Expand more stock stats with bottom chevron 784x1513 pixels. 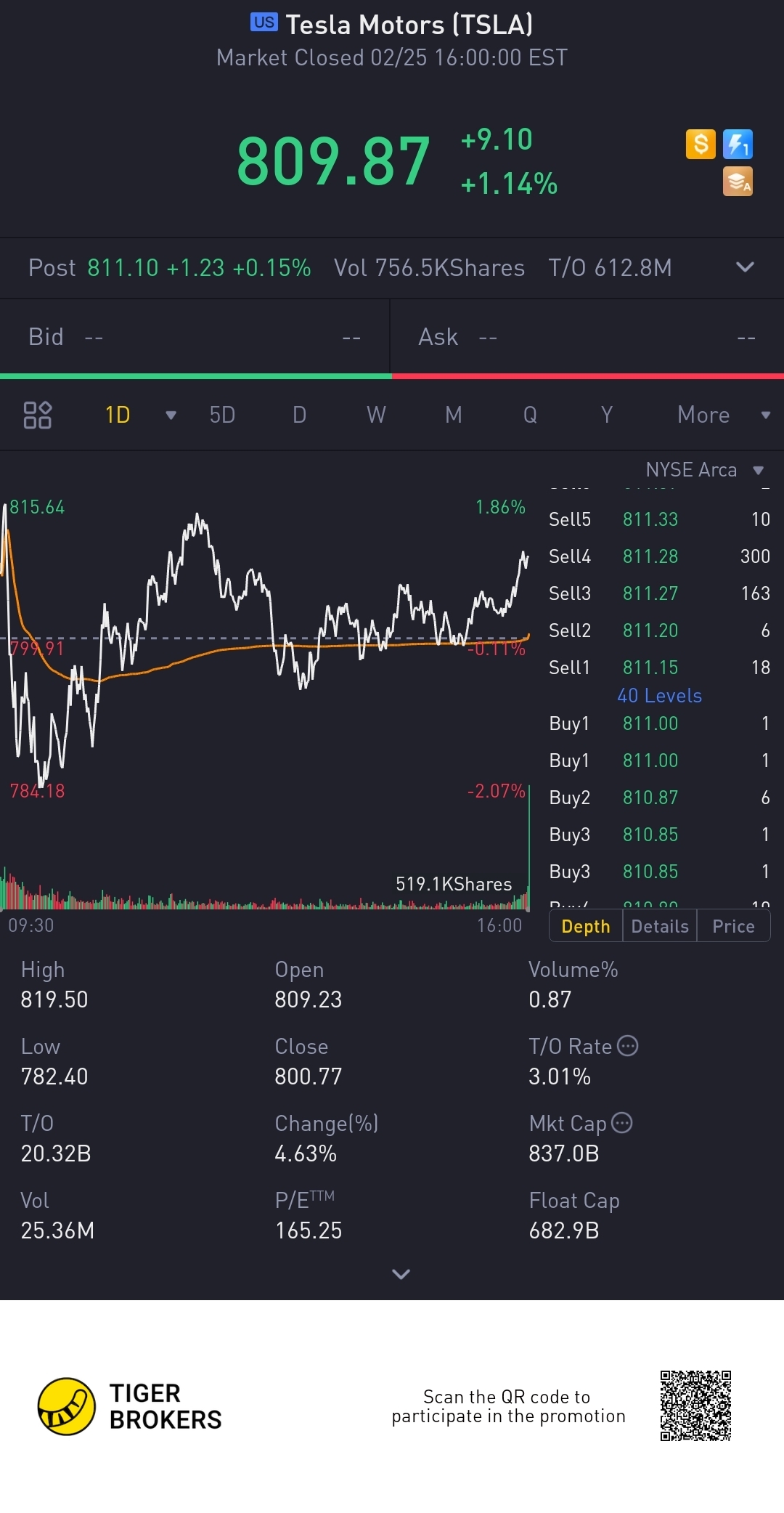click(401, 1274)
